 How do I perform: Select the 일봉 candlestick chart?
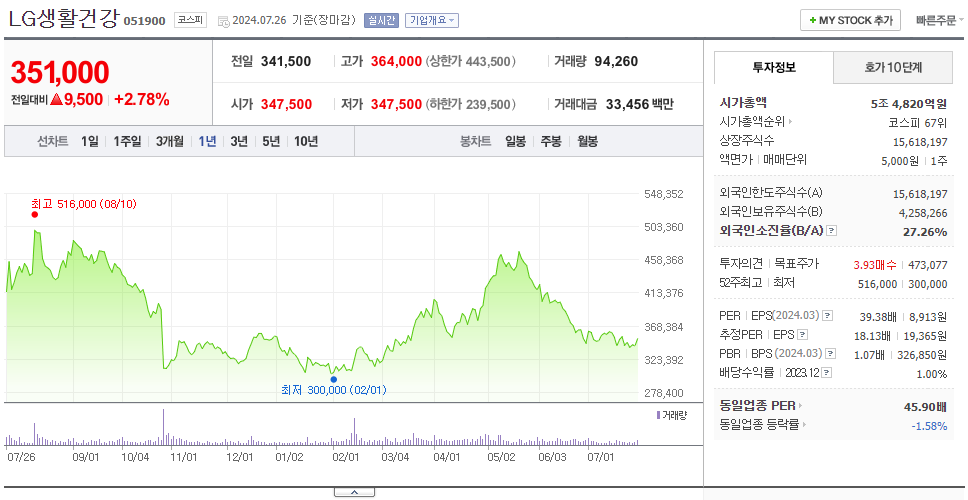coord(515,141)
